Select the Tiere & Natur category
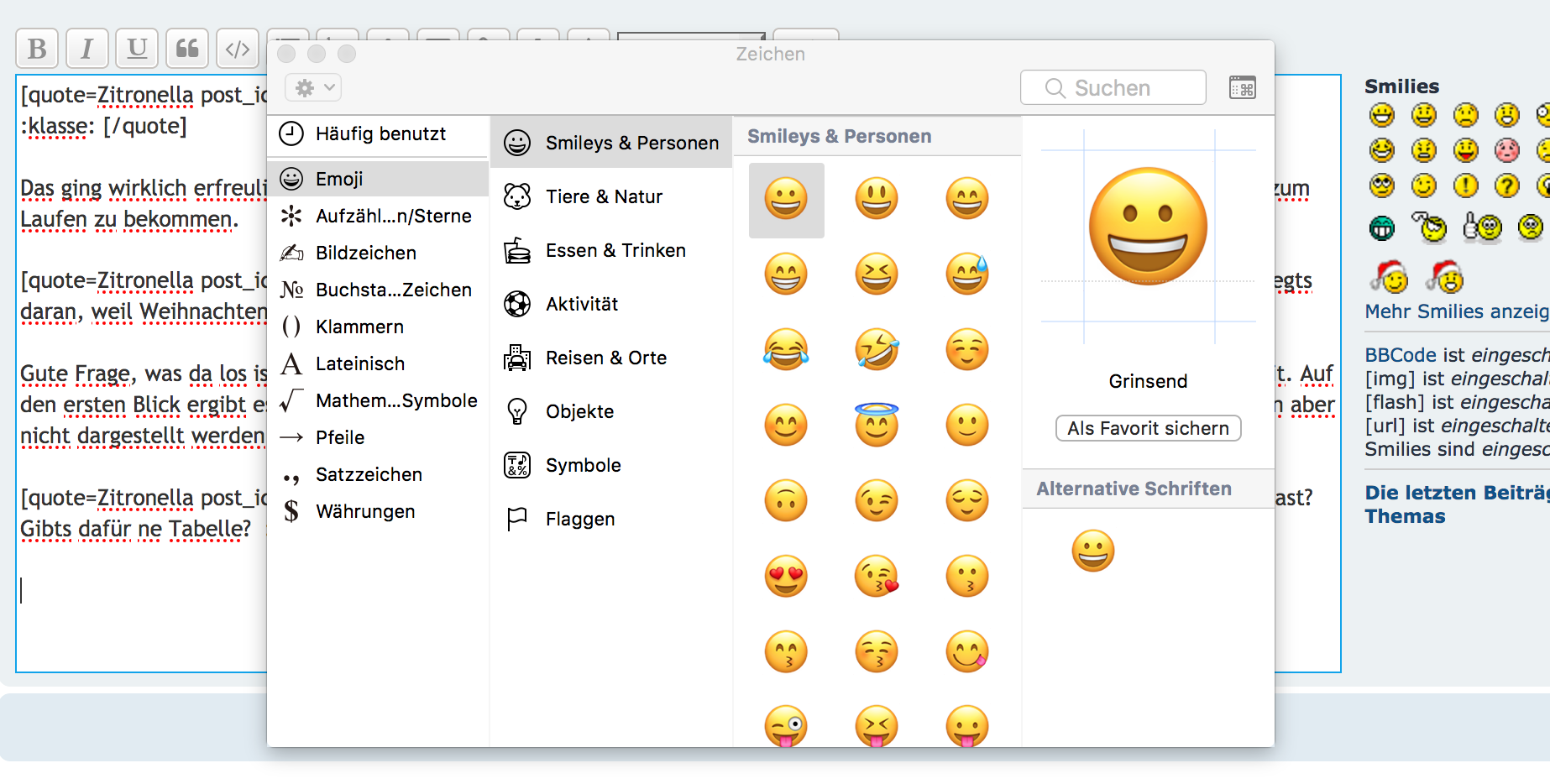This screenshot has width=1550, height=784. click(604, 196)
